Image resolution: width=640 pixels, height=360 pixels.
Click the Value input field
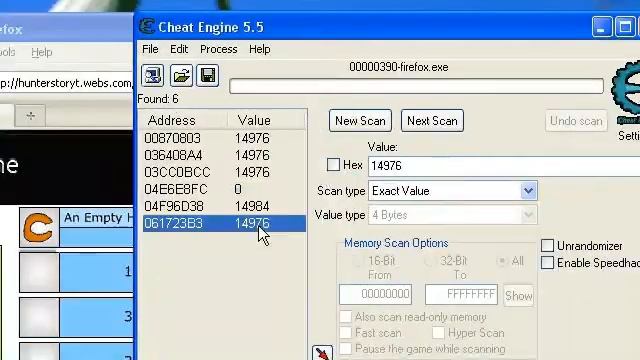(x=504, y=166)
